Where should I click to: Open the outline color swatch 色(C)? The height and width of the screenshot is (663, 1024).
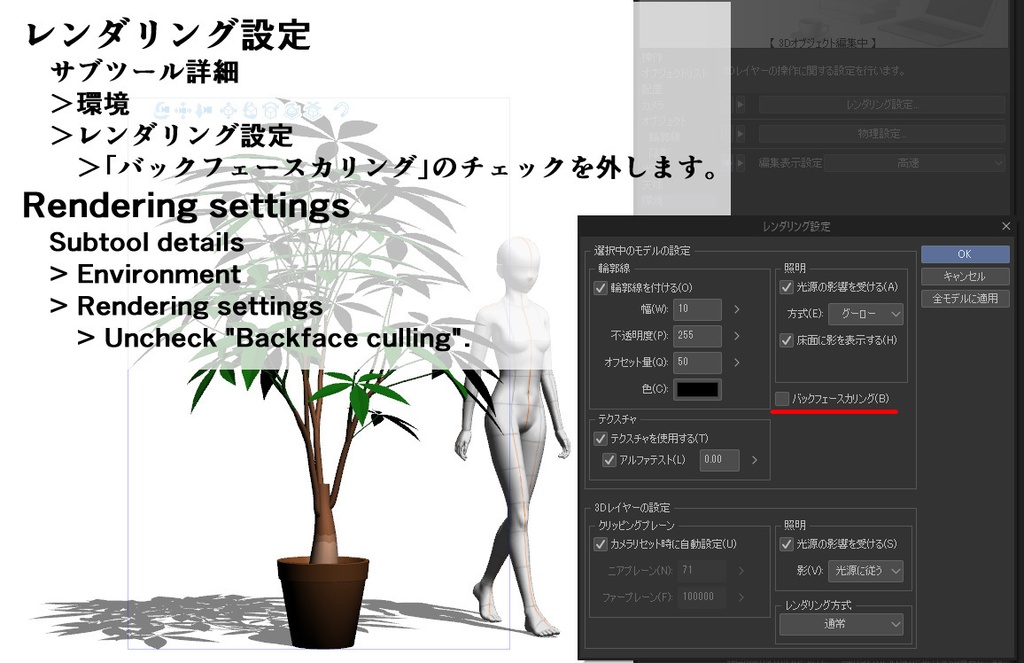[x=696, y=389]
